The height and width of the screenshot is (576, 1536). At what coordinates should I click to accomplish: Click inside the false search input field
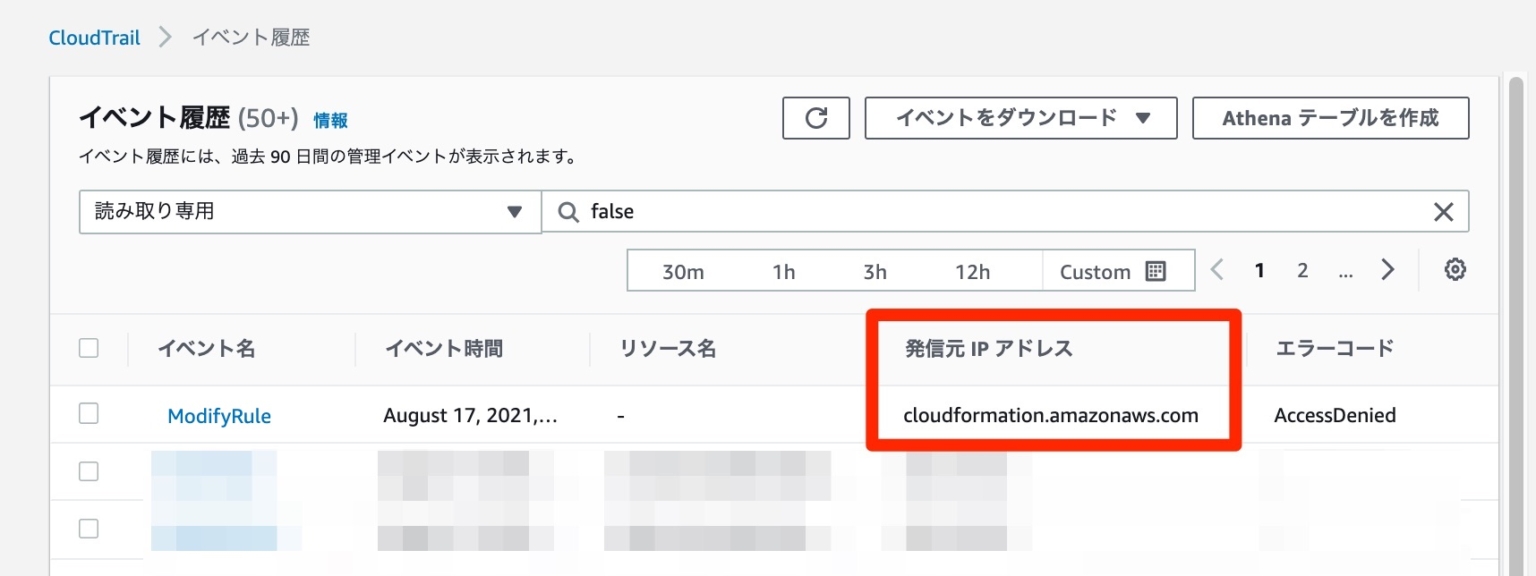click(x=700, y=211)
